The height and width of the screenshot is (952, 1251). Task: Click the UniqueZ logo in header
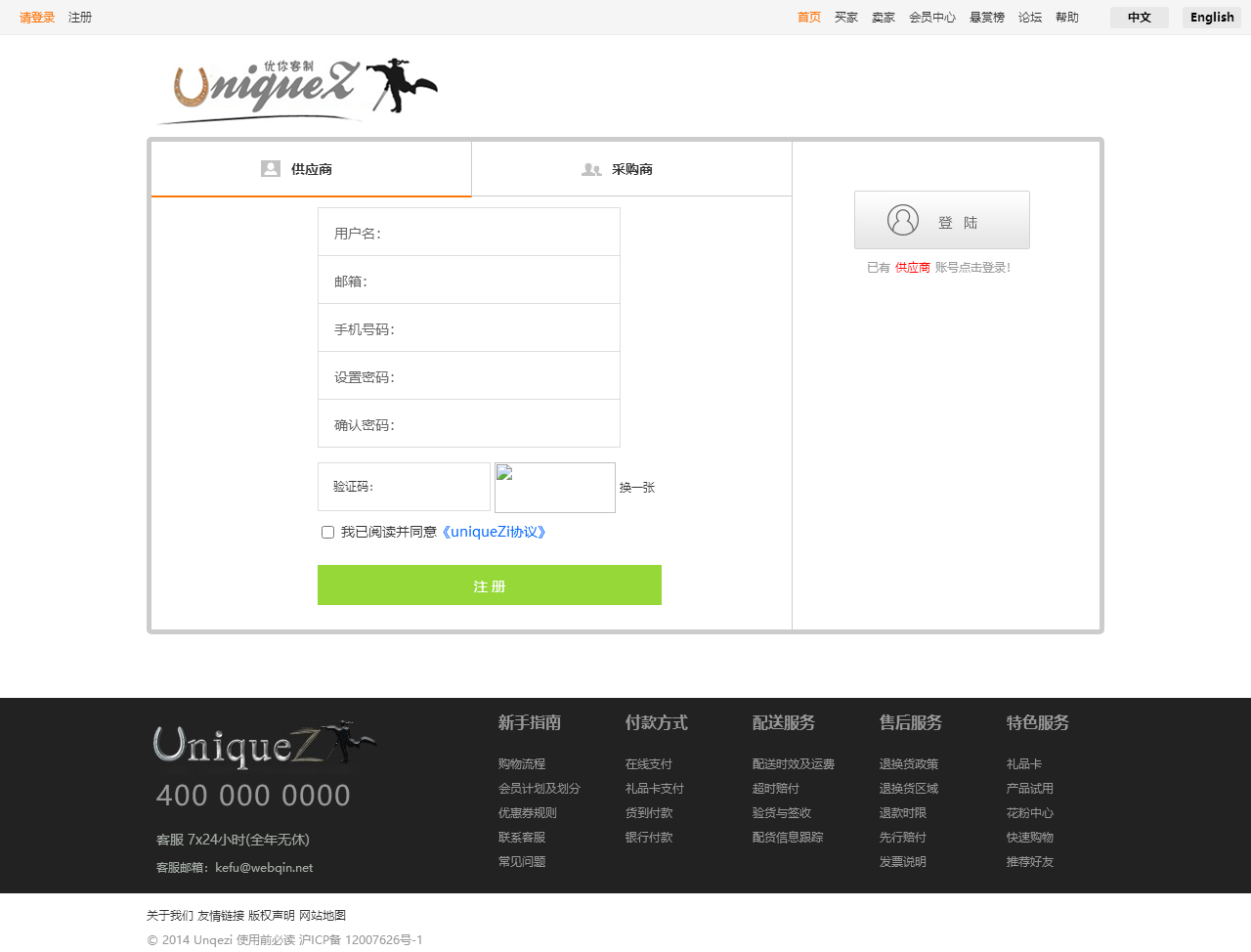click(297, 90)
